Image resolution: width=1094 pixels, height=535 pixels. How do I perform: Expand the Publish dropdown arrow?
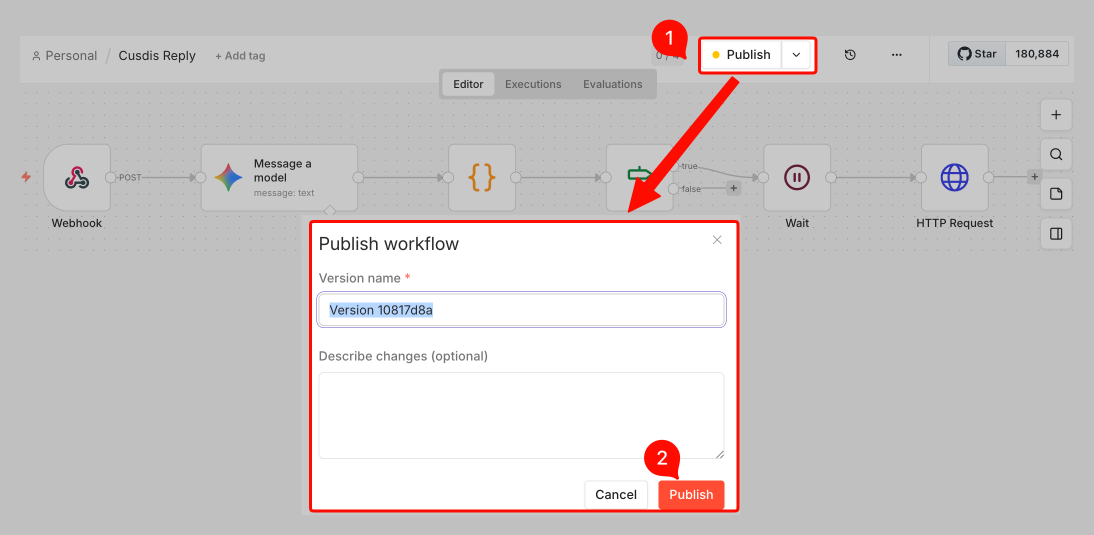tap(796, 55)
